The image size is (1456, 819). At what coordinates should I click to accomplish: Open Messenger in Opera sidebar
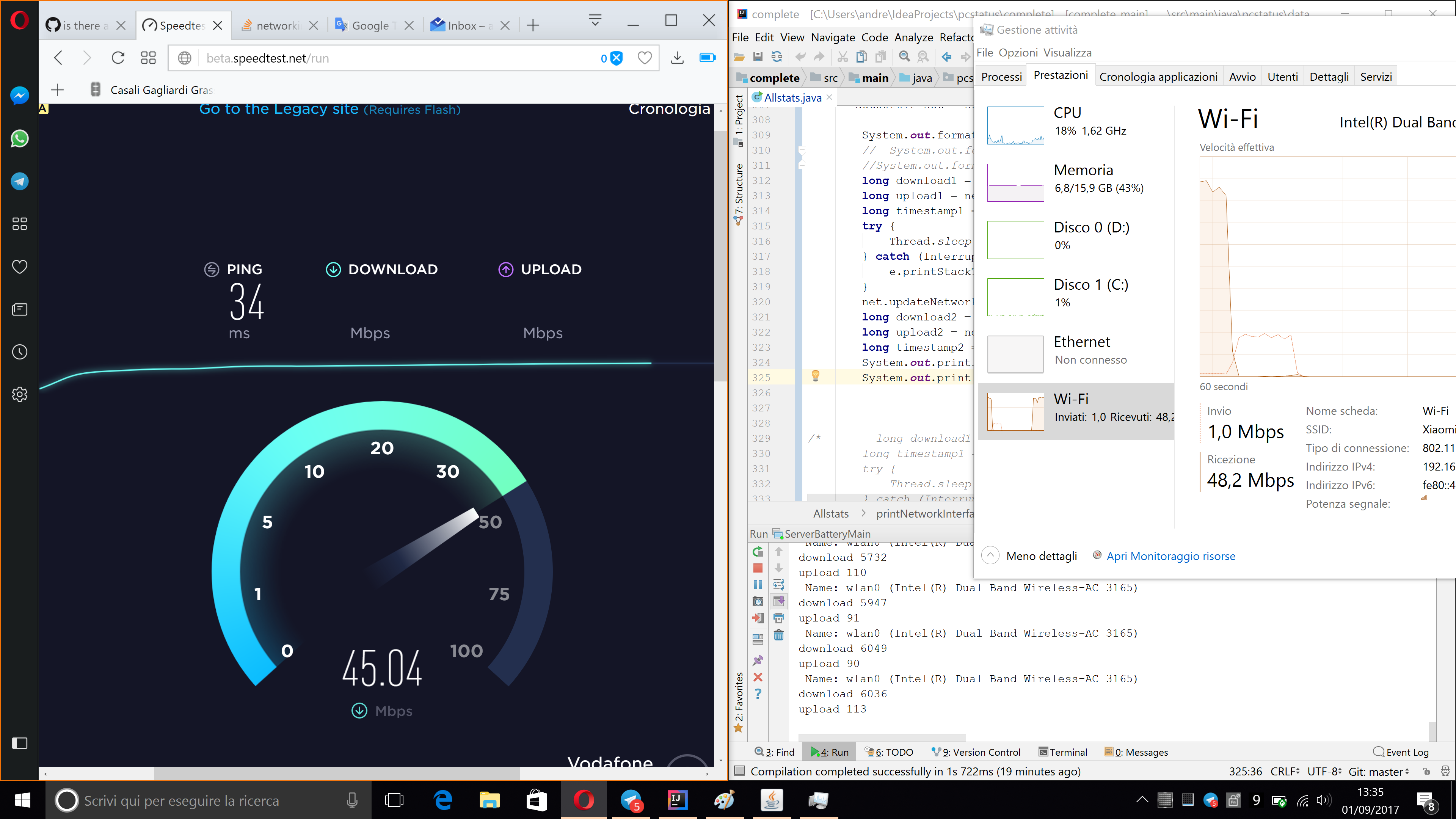pyautogui.click(x=20, y=96)
